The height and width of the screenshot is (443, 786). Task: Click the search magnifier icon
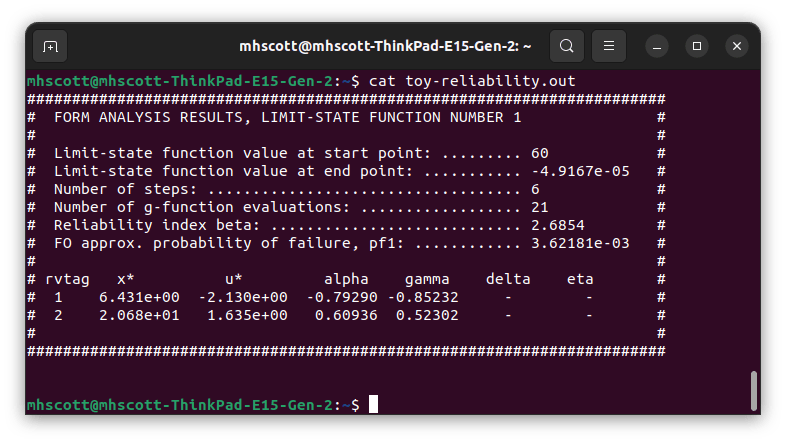point(566,46)
